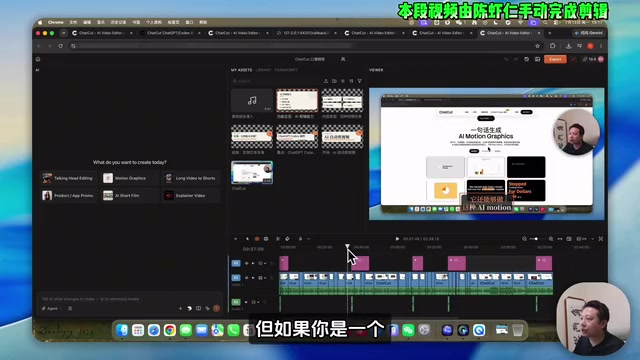Switch to the ChatCut ChatGPT Codex browser tab

(x=170, y=33)
